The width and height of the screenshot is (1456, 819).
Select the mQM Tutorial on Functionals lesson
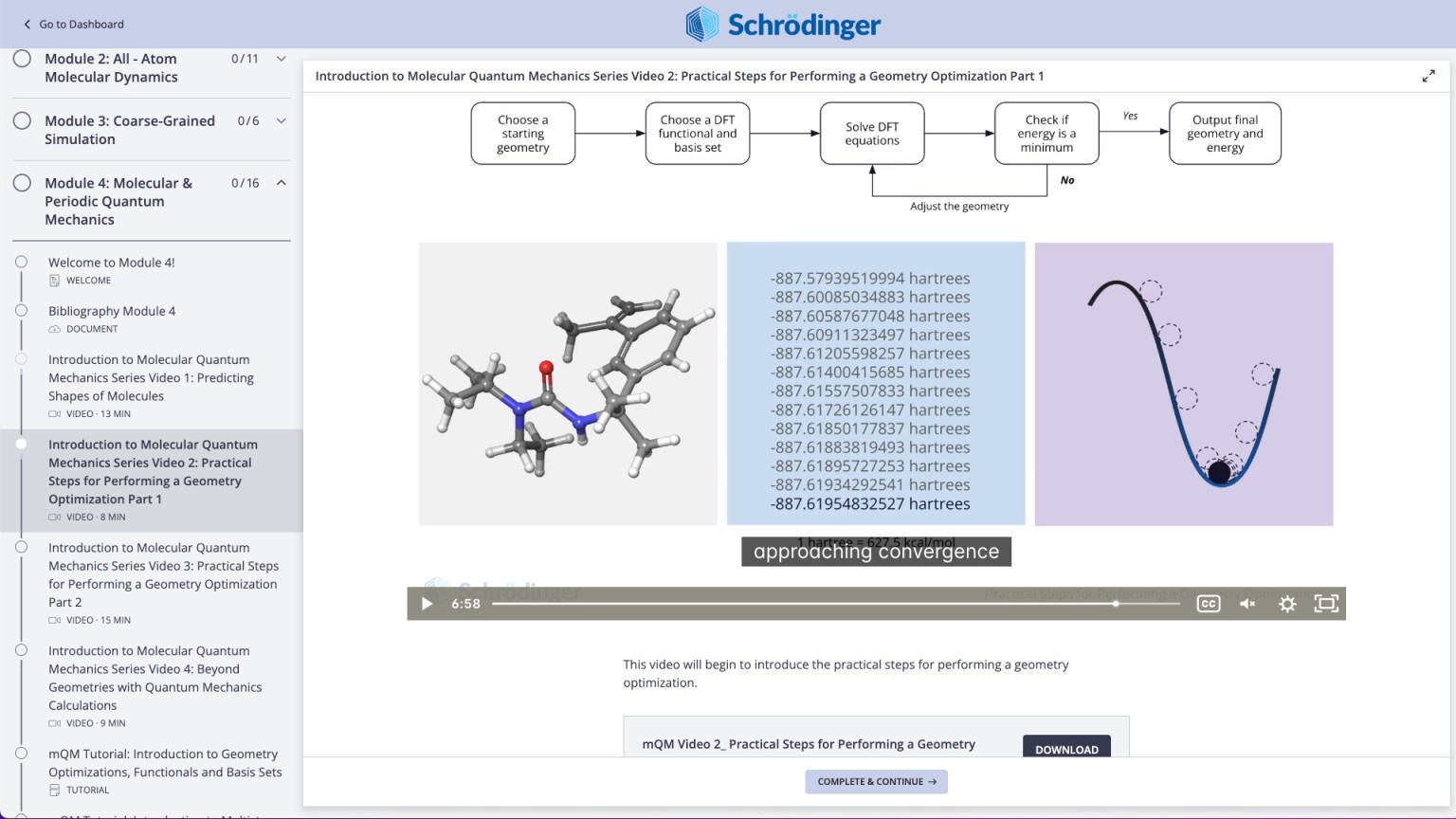coord(165,763)
